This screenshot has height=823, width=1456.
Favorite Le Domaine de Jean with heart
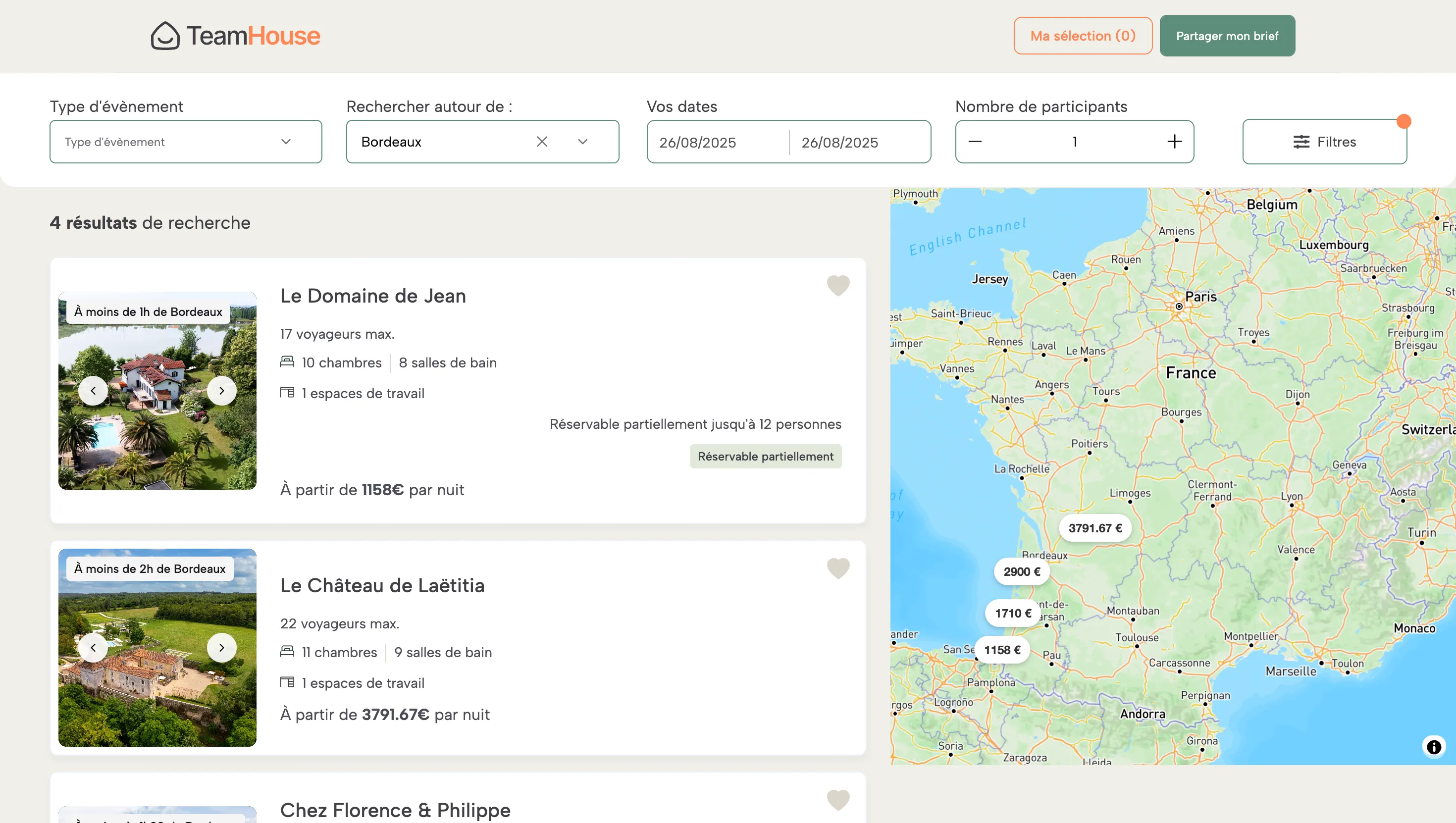[x=837, y=285]
